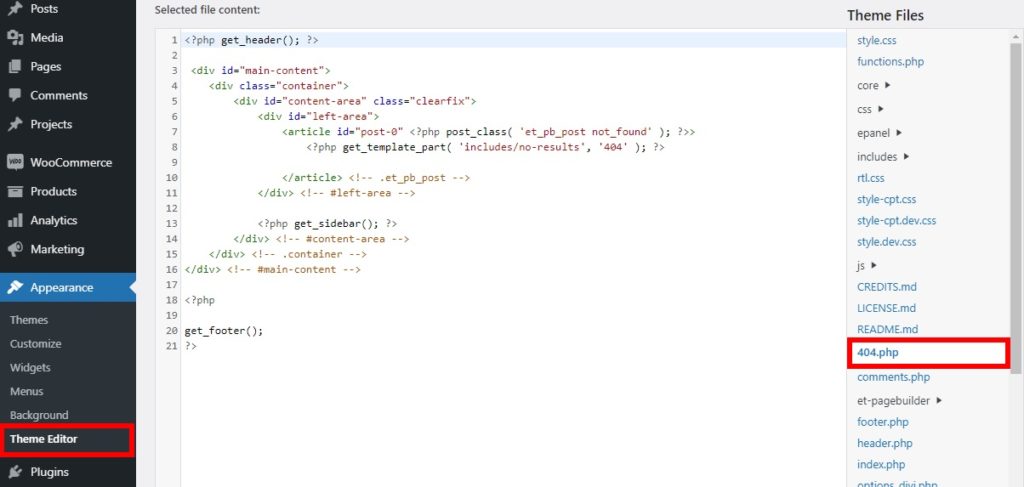
Task: Click the core folder label
Action: coord(867,86)
